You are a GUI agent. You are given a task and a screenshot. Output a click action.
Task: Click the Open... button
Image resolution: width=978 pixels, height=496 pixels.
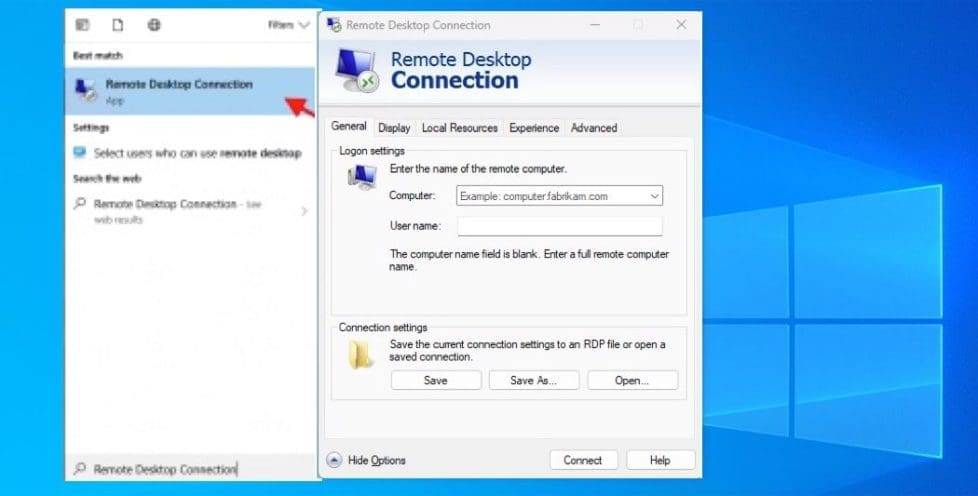coord(632,381)
